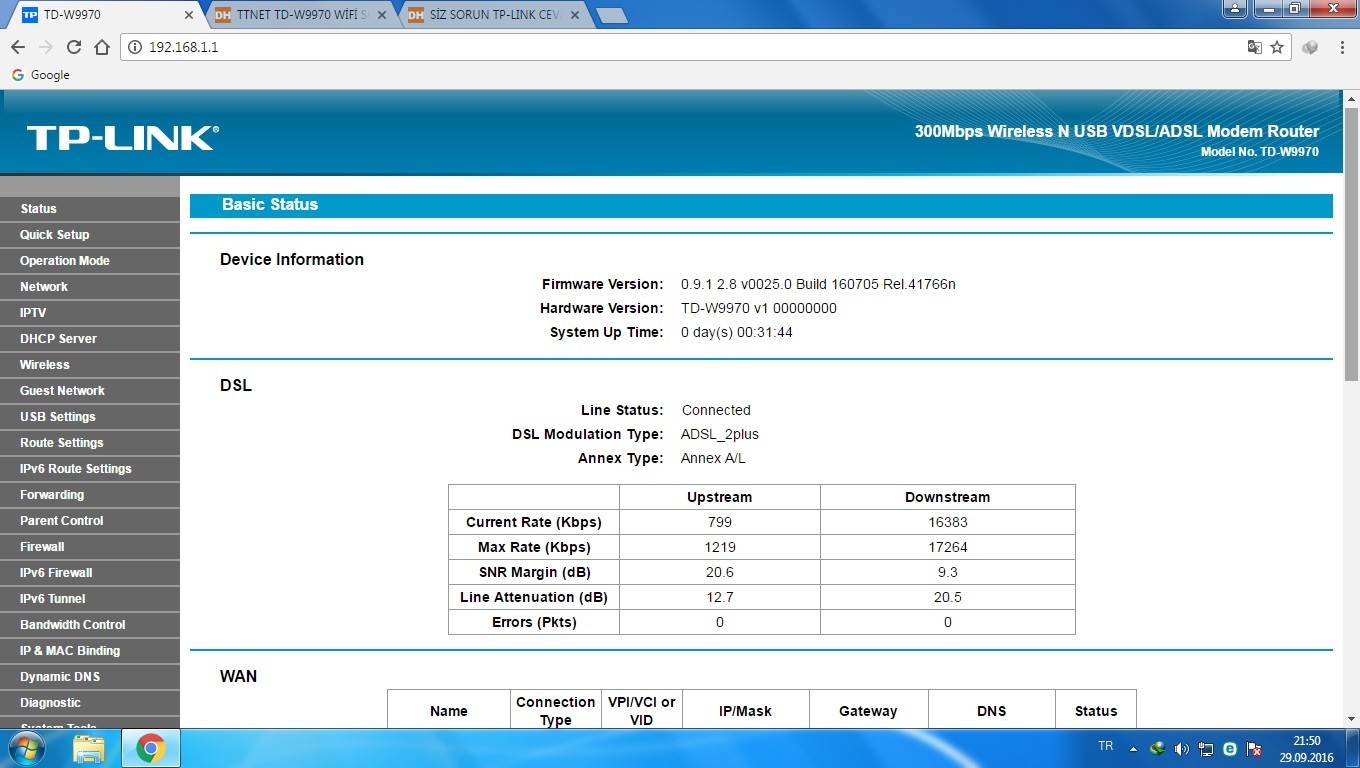Open the Status menu item

[x=90, y=208]
